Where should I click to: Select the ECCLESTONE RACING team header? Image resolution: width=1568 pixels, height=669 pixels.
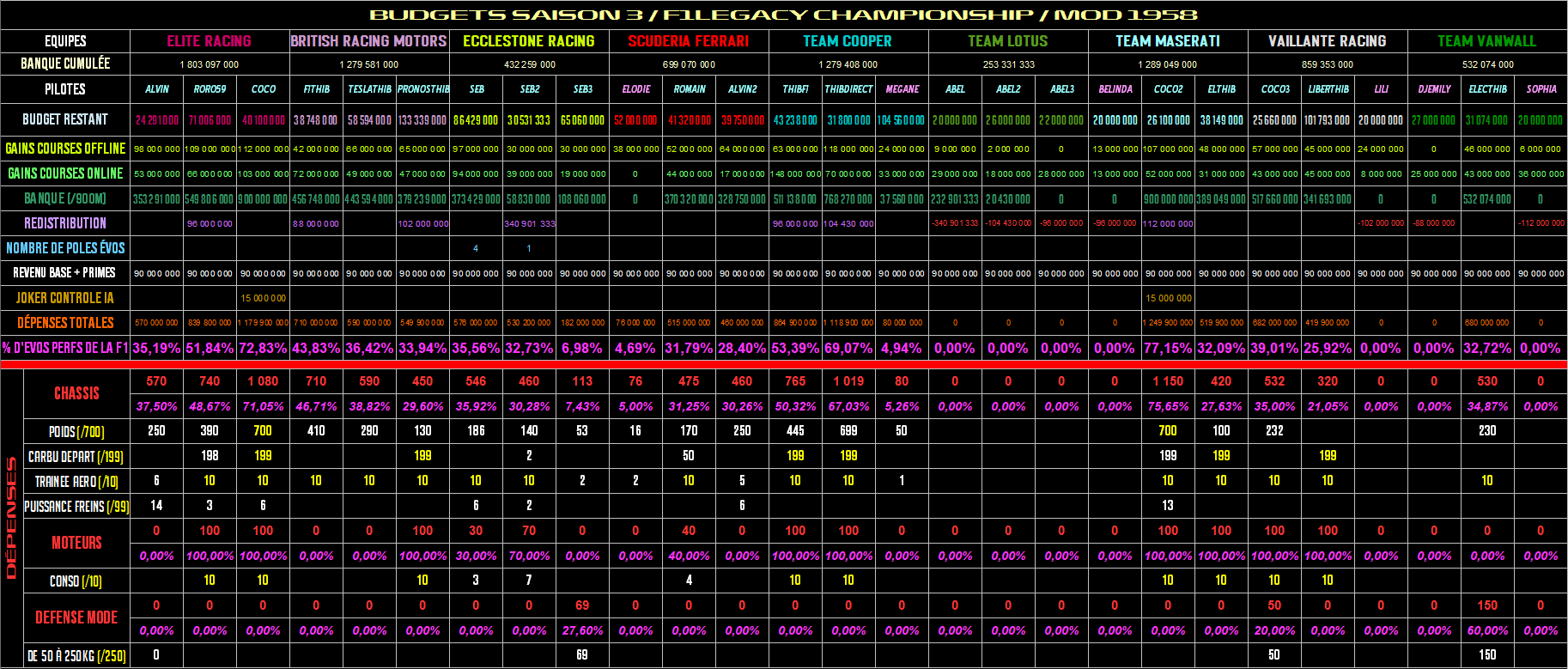coord(529,40)
